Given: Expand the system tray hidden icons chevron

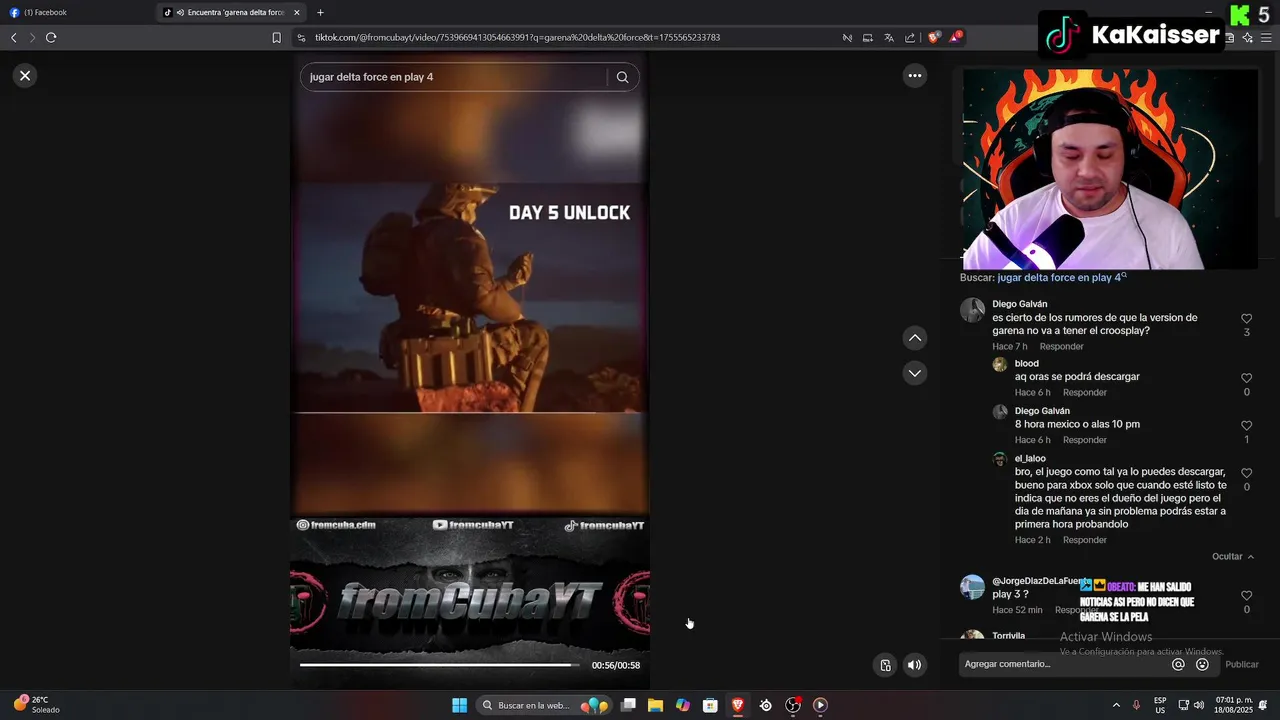Looking at the screenshot, I should [x=1116, y=705].
